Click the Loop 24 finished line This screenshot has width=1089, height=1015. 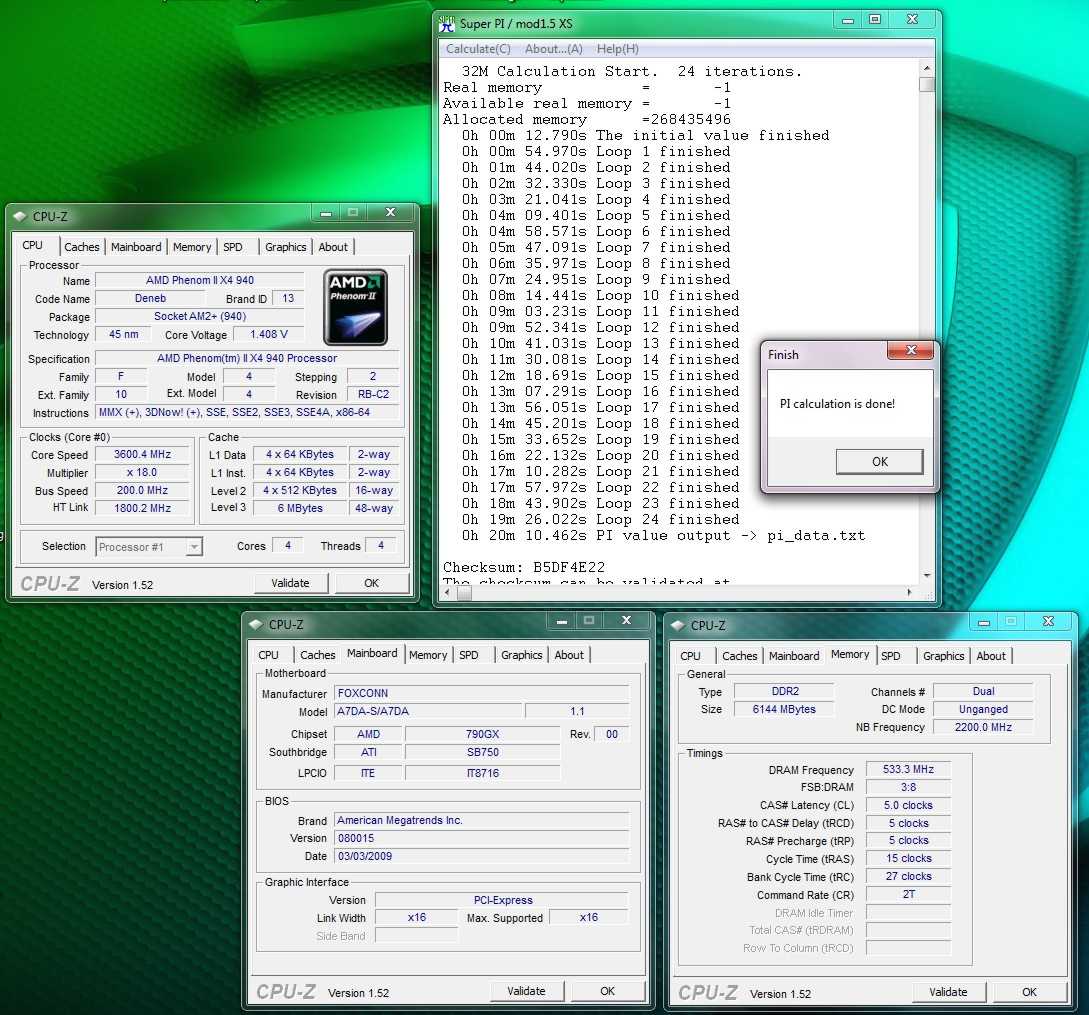(x=601, y=520)
